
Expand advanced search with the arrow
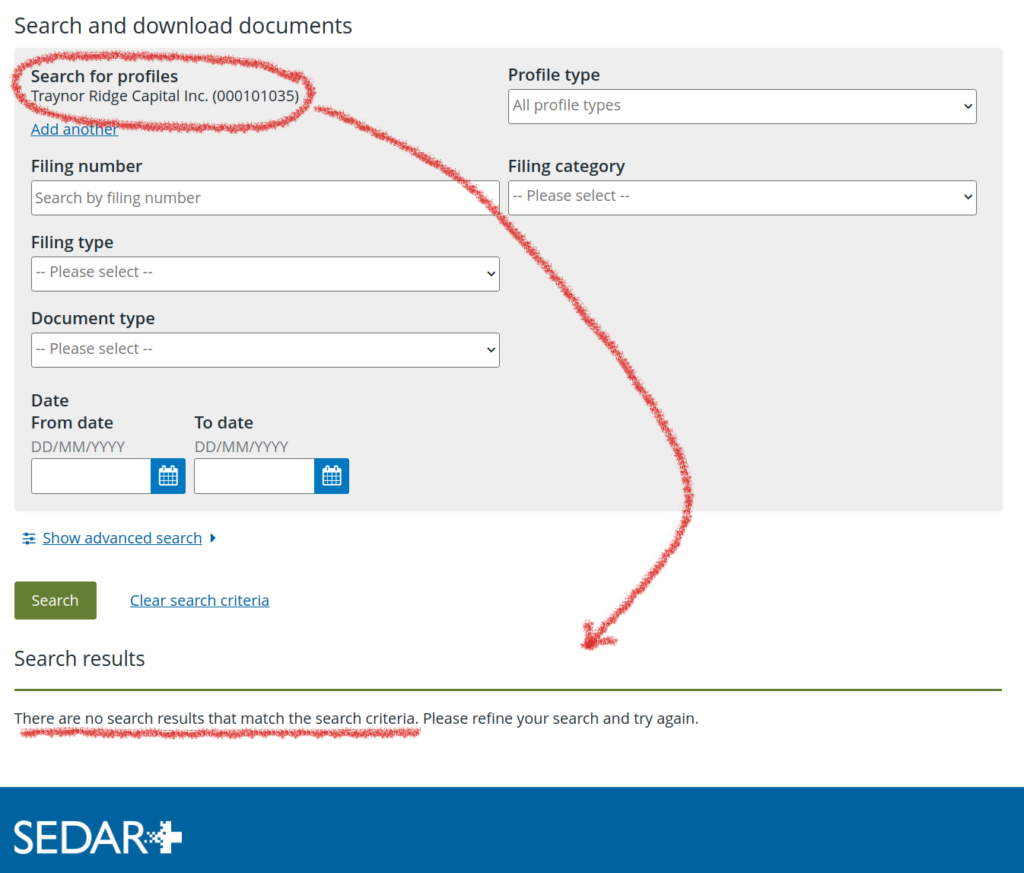pyautogui.click(x=213, y=538)
